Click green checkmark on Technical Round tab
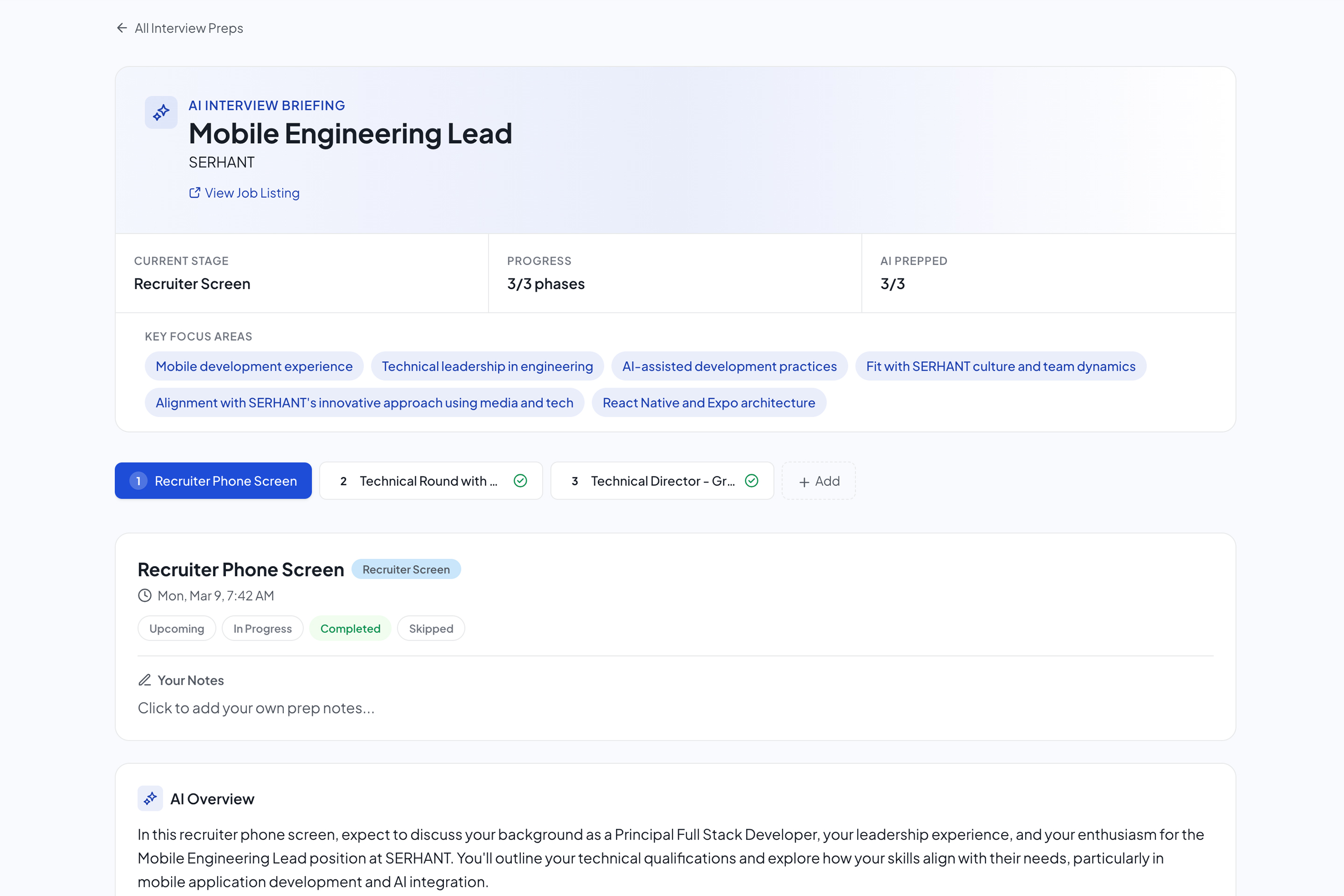Screen dimensions: 1344x896 coord(520,481)
